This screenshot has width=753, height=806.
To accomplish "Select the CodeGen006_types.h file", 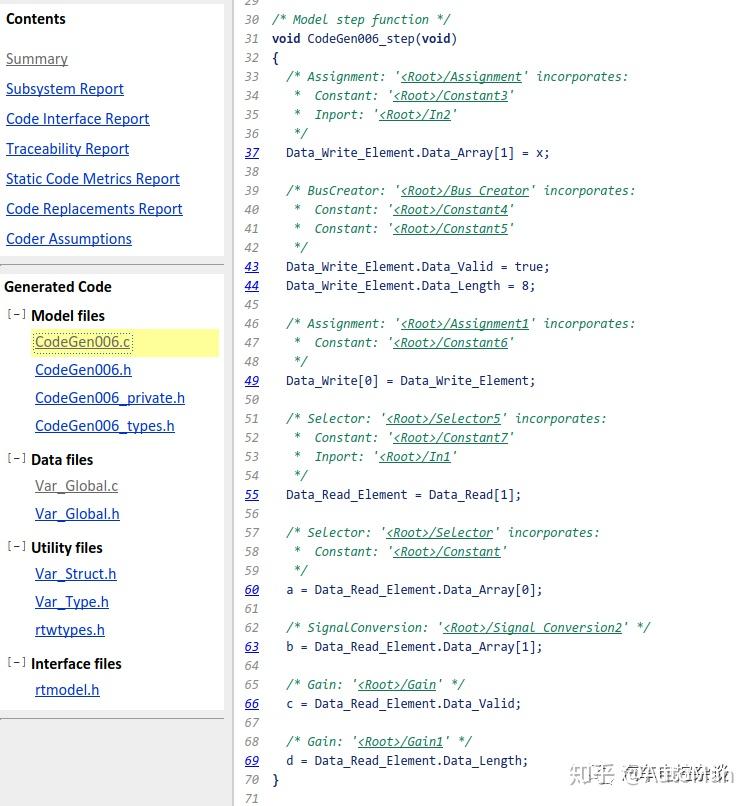I will [105, 426].
